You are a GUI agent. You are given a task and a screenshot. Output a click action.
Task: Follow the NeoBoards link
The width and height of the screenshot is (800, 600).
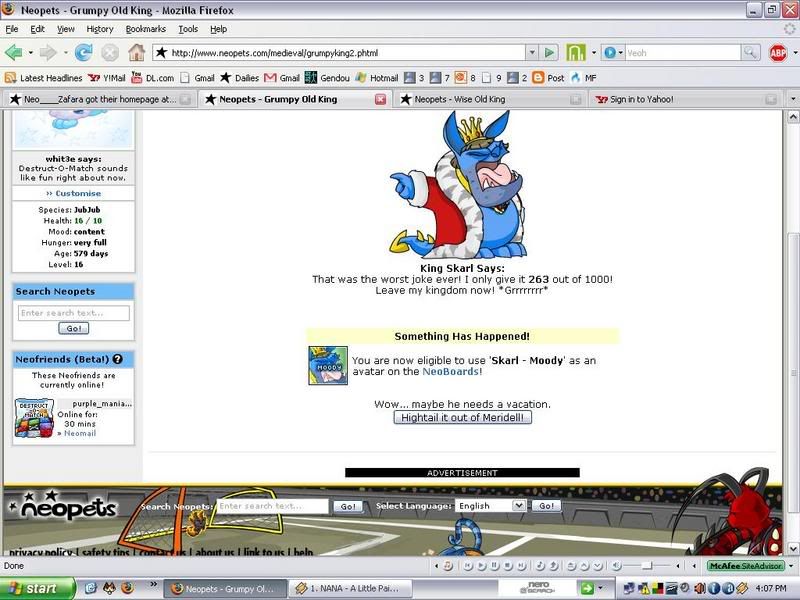[451, 371]
